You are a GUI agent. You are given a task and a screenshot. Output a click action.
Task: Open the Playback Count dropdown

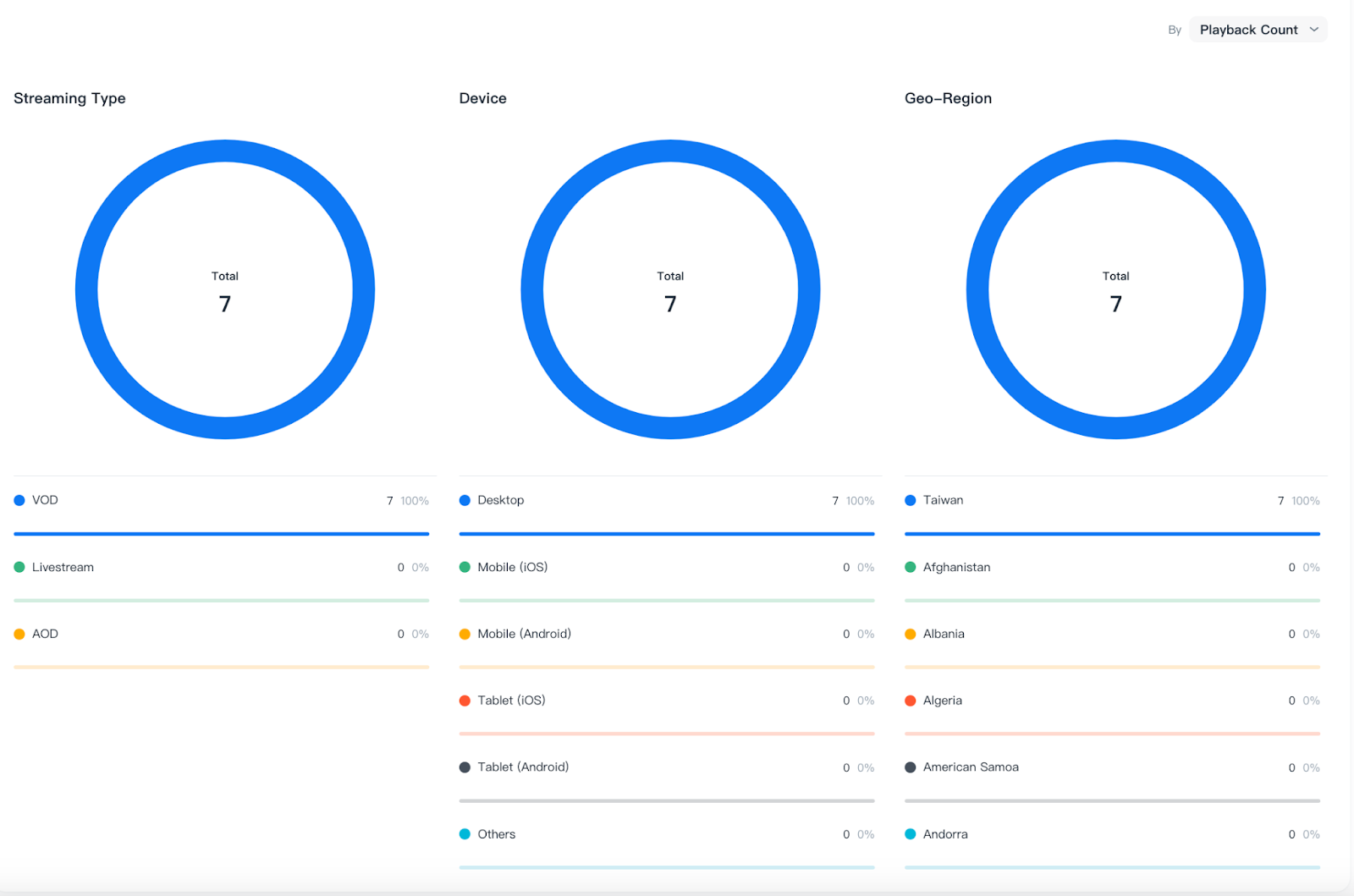click(x=1248, y=30)
